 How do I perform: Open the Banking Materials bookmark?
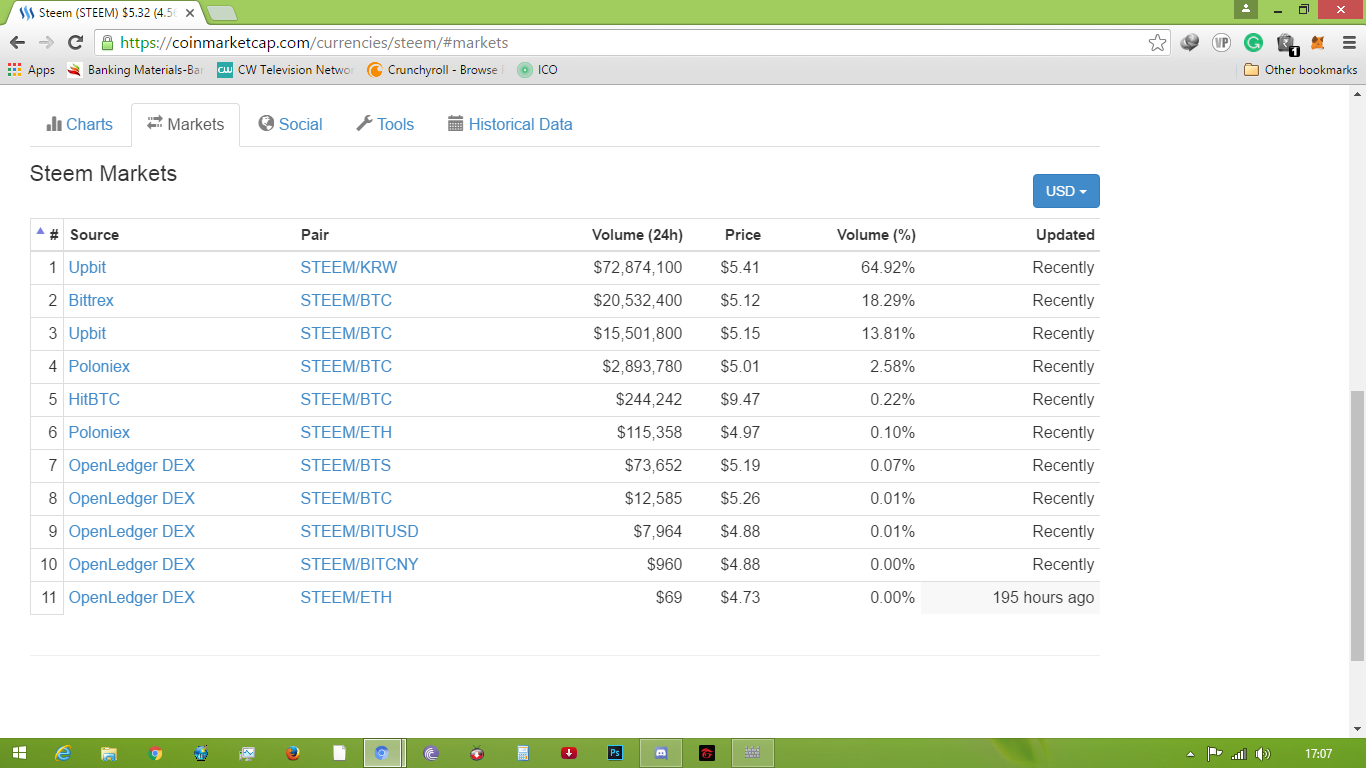135,70
